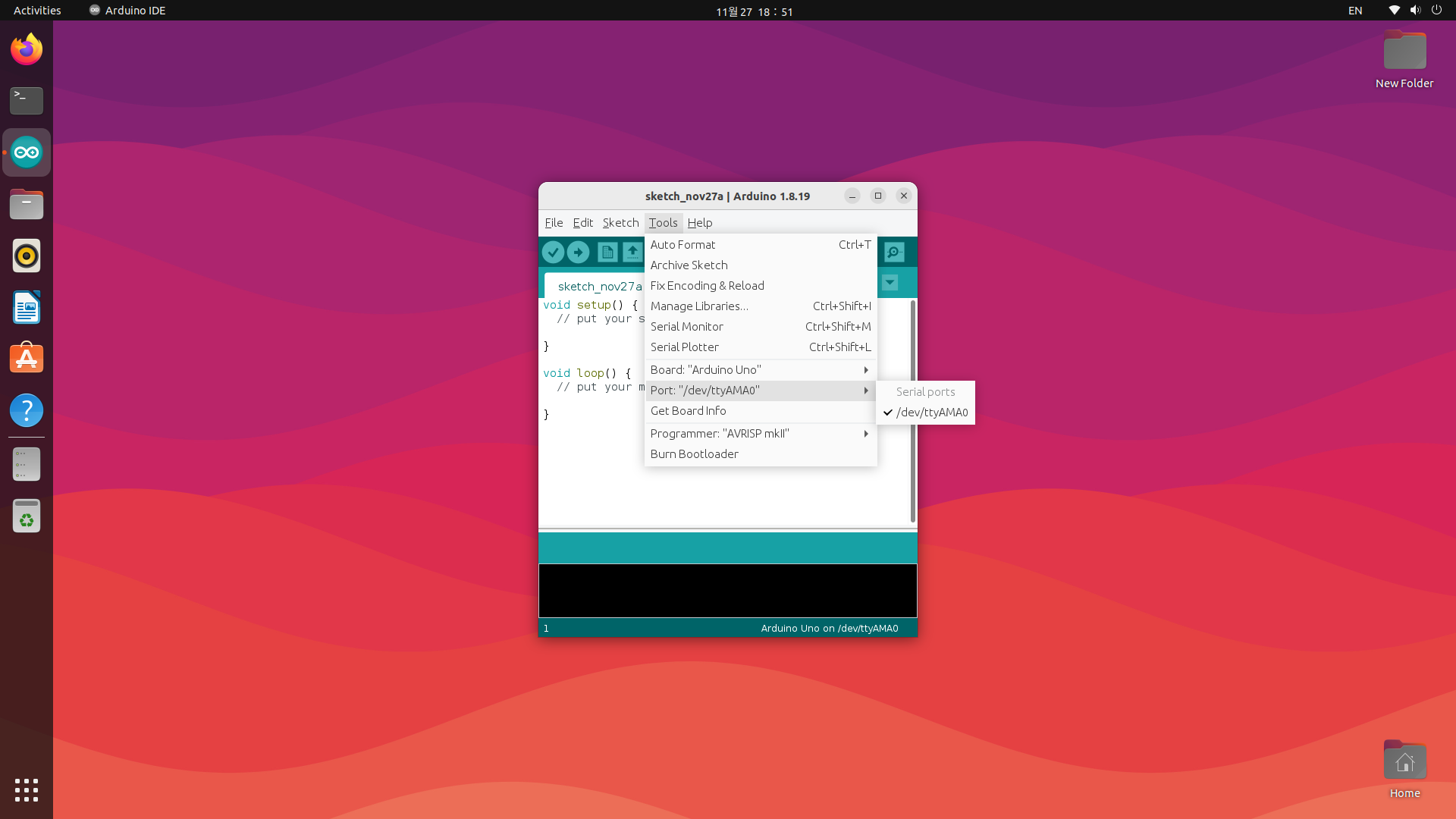Select Auto Format menu entry
The image size is (1456, 819).
click(682, 245)
